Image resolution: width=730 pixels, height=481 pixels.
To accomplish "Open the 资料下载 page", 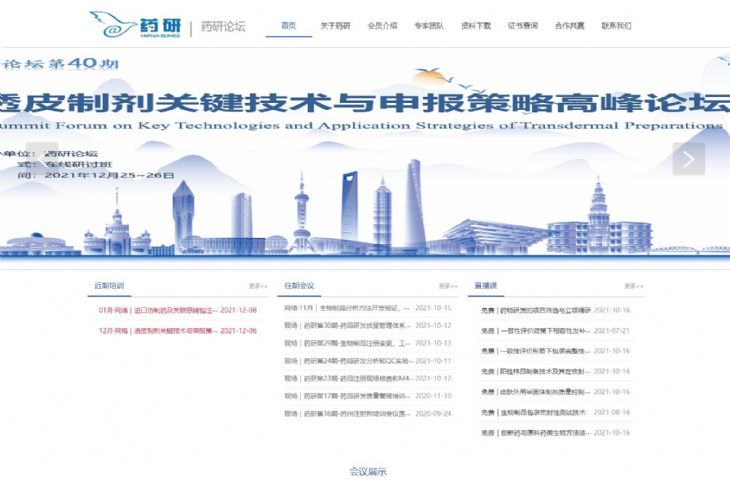I will tap(476, 26).
